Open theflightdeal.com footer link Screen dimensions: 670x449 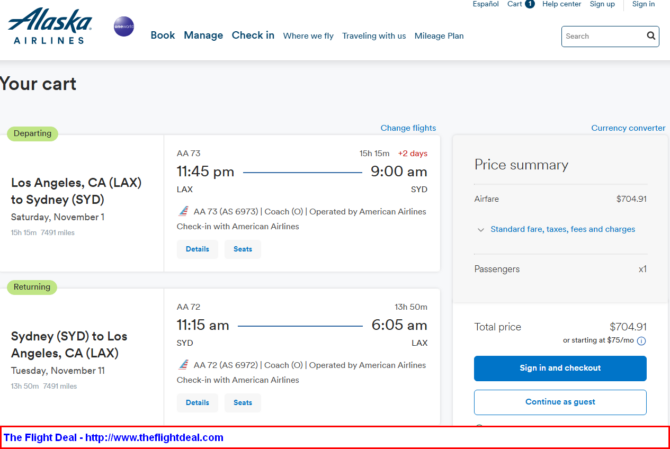click(x=154, y=437)
